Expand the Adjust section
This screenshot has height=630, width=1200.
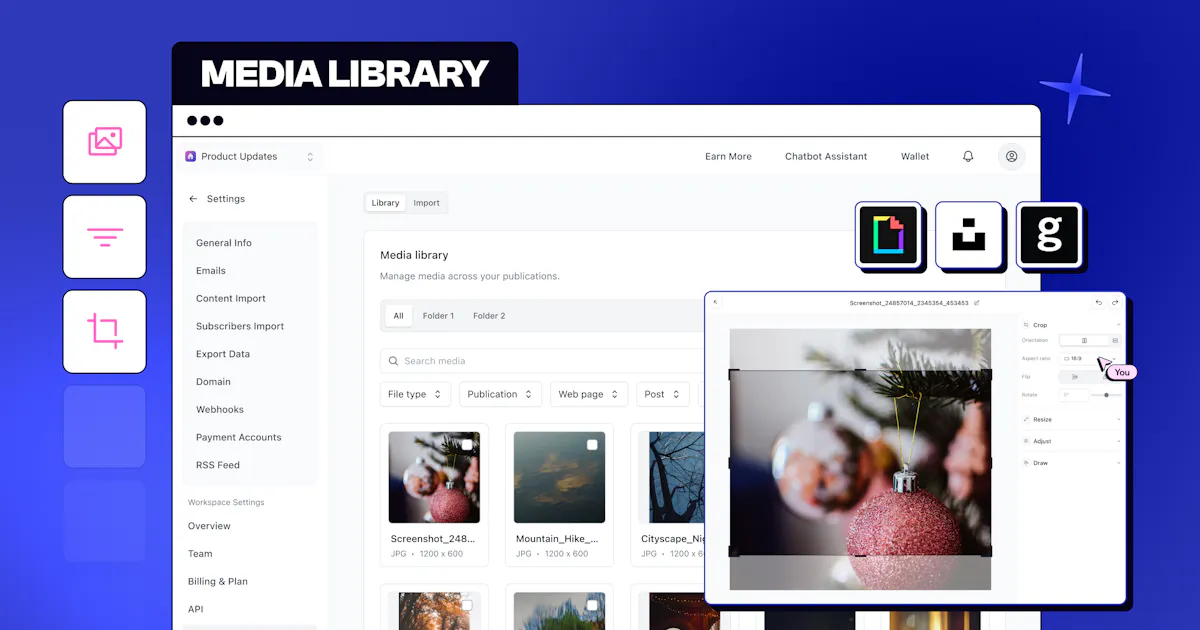tap(1118, 441)
